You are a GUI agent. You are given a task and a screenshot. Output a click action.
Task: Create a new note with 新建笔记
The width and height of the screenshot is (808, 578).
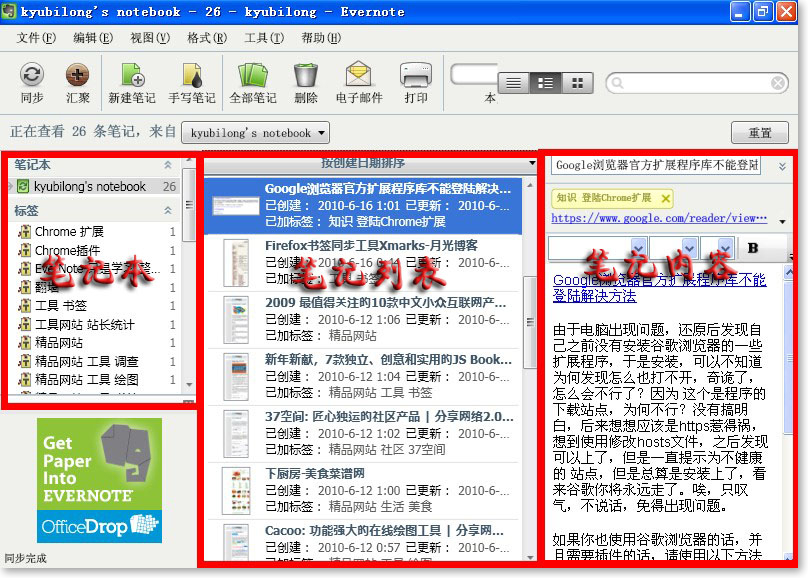pos(132,75)
